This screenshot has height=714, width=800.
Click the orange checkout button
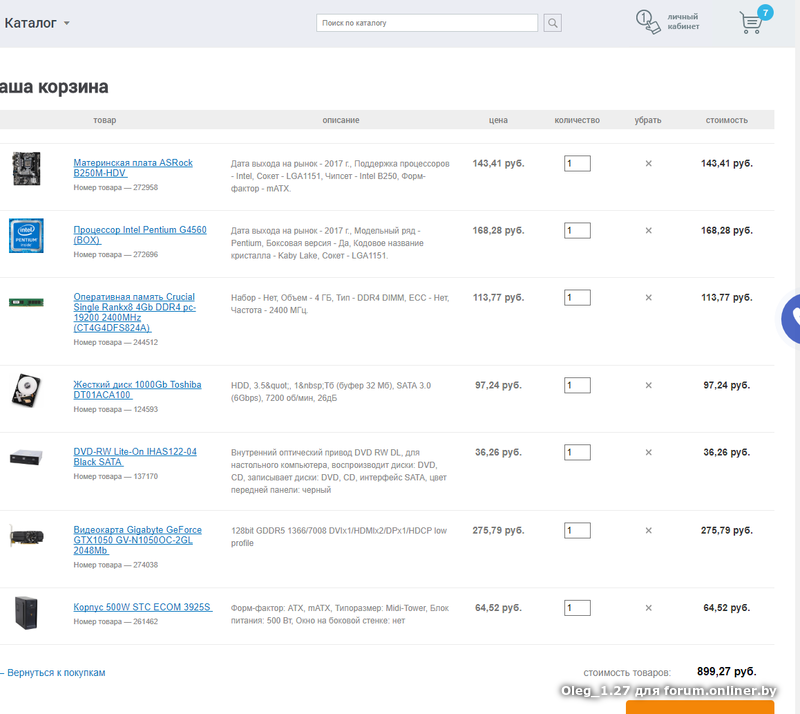click(x=700, y=707)
